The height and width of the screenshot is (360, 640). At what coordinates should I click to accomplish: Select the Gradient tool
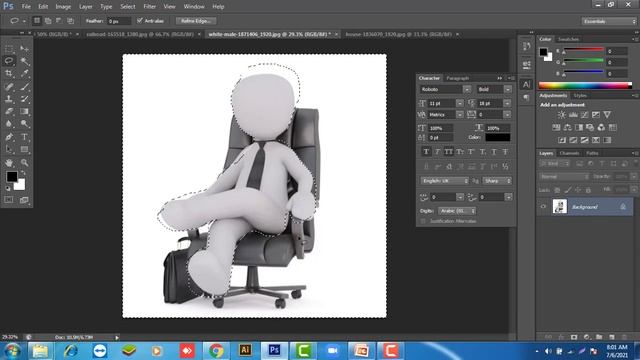[24, 111]
